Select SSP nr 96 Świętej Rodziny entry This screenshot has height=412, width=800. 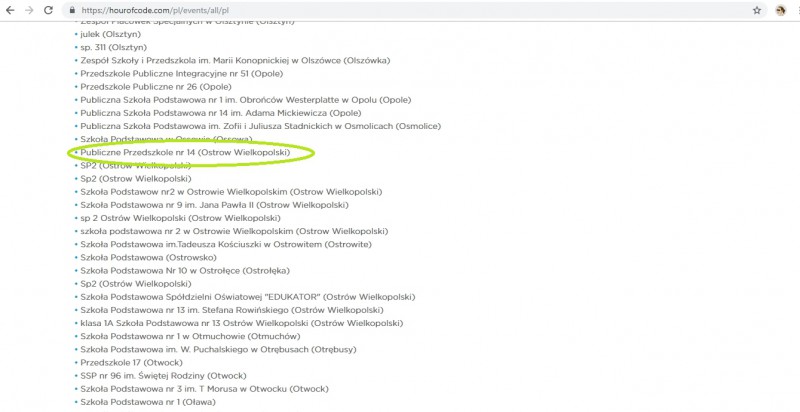pos(163,376)
